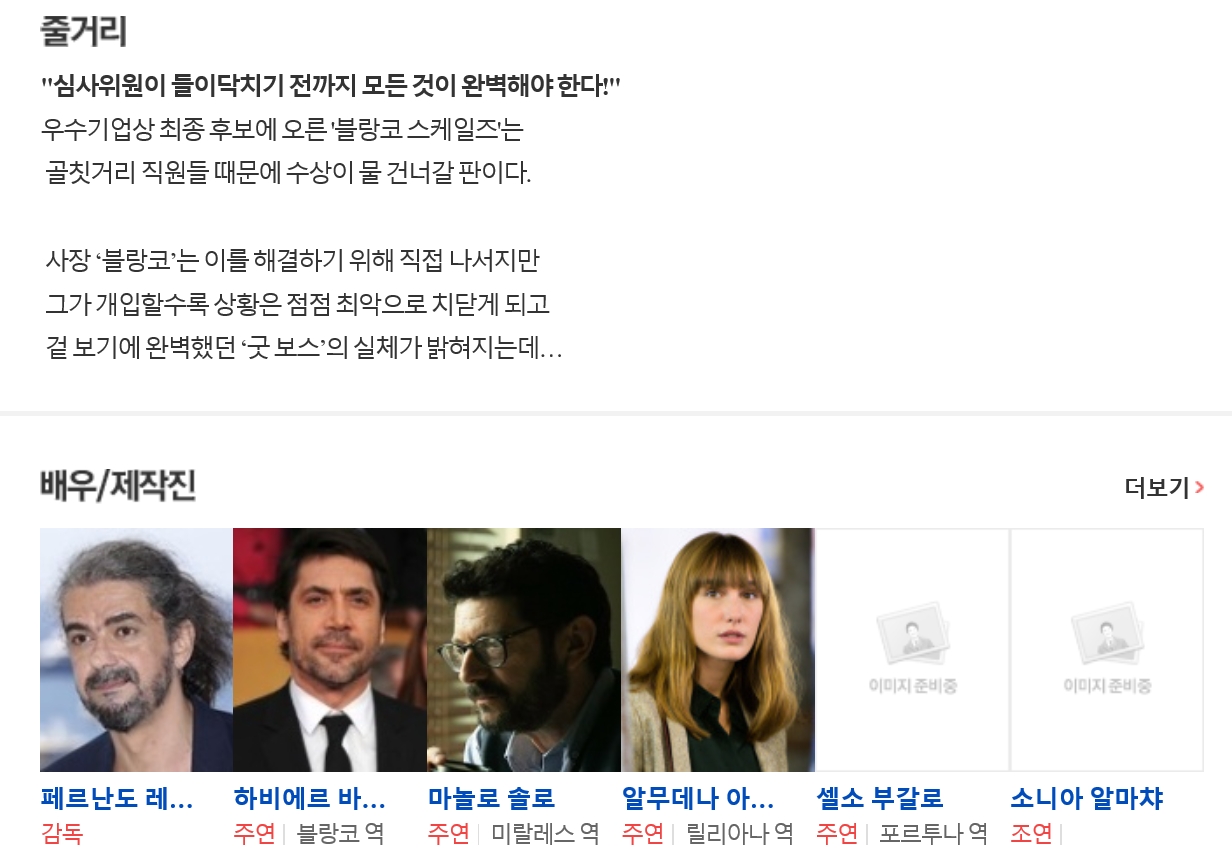Select 하비에르 바... actor photo
The height and width of the screenshot is (858, 1232).
tap(330, 650)
